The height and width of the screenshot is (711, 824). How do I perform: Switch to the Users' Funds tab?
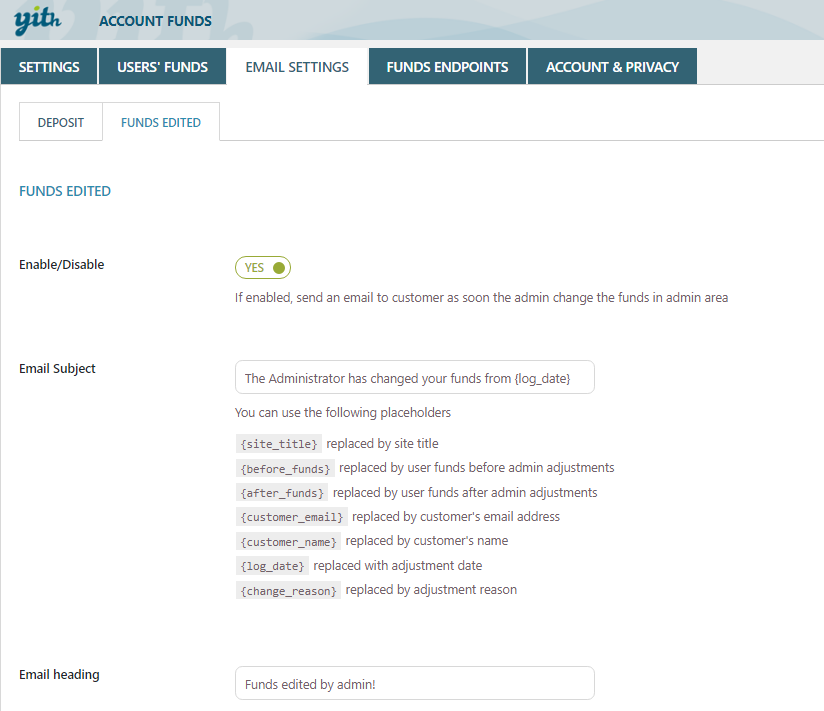pos(162,67)
